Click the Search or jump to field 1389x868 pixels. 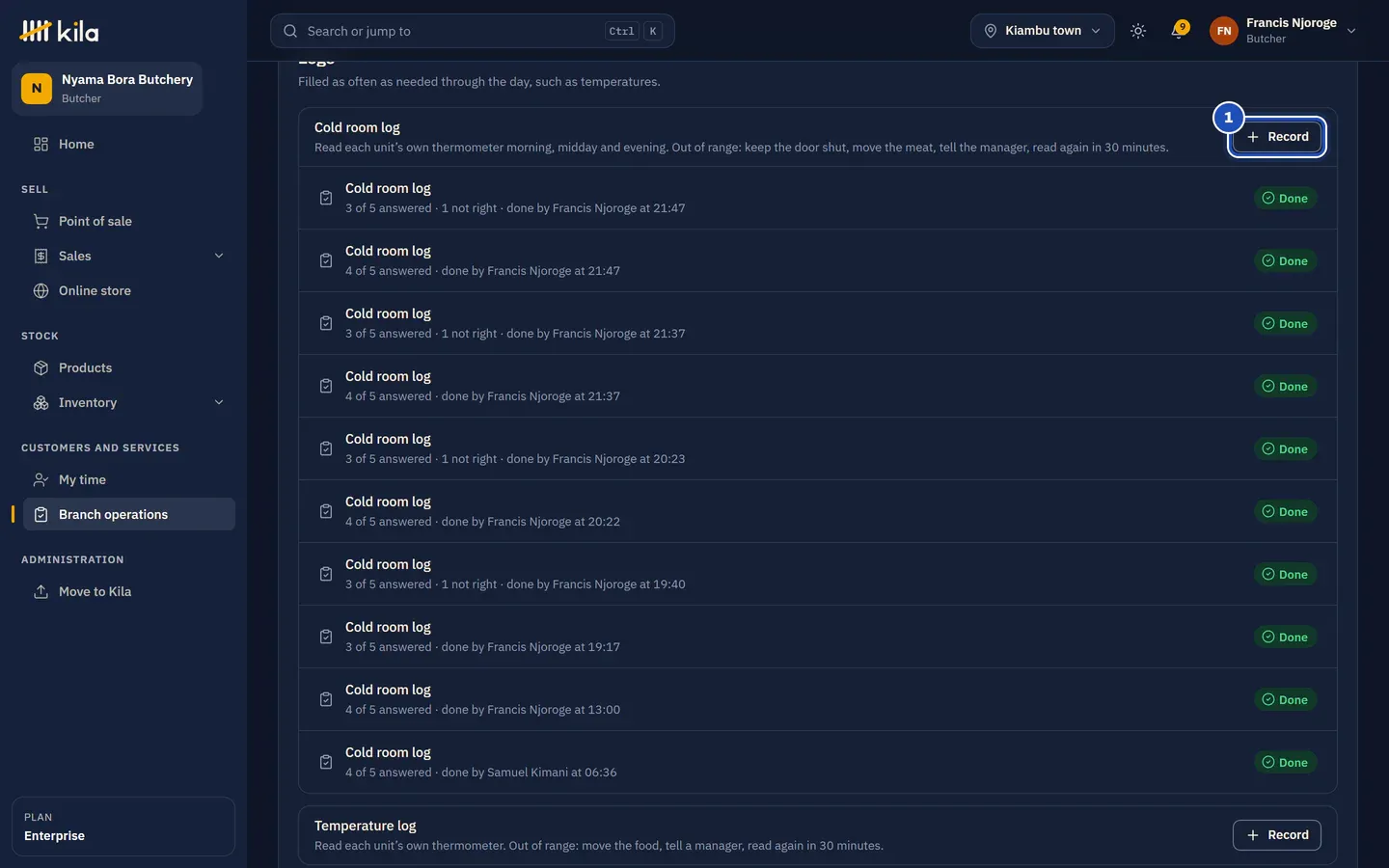coord(472,31)
